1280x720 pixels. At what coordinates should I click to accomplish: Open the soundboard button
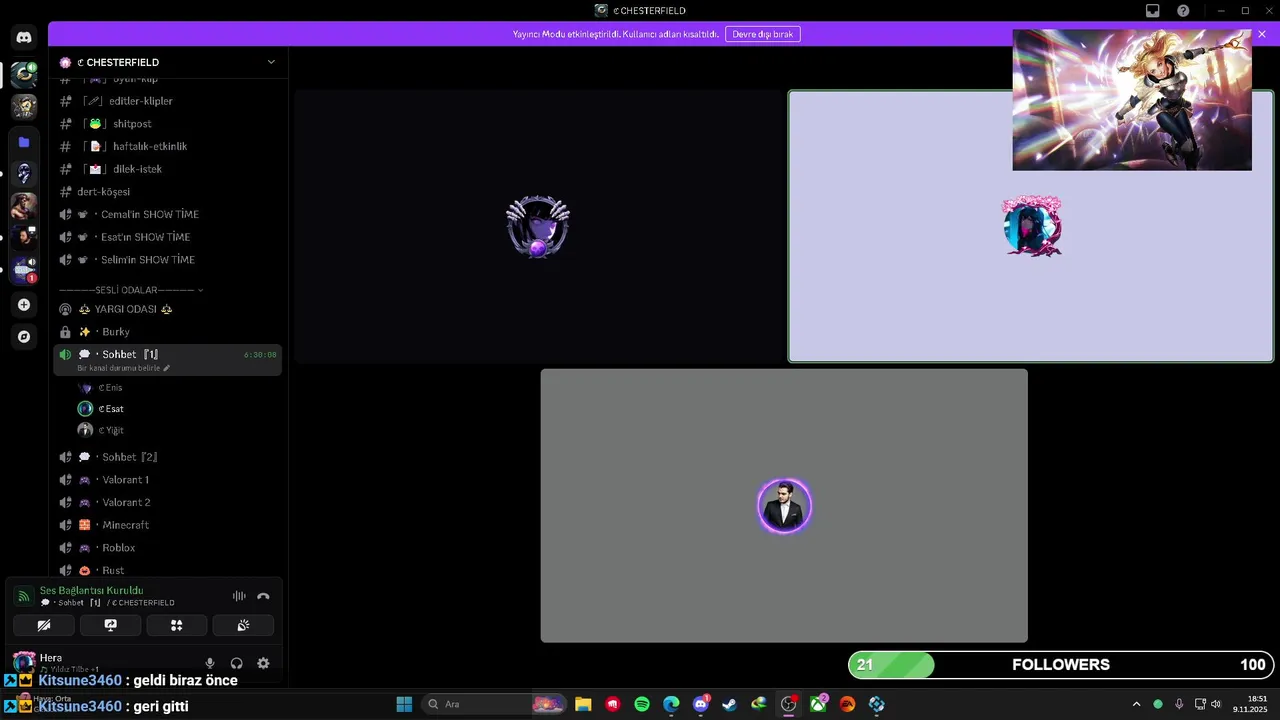pos(243,626)
